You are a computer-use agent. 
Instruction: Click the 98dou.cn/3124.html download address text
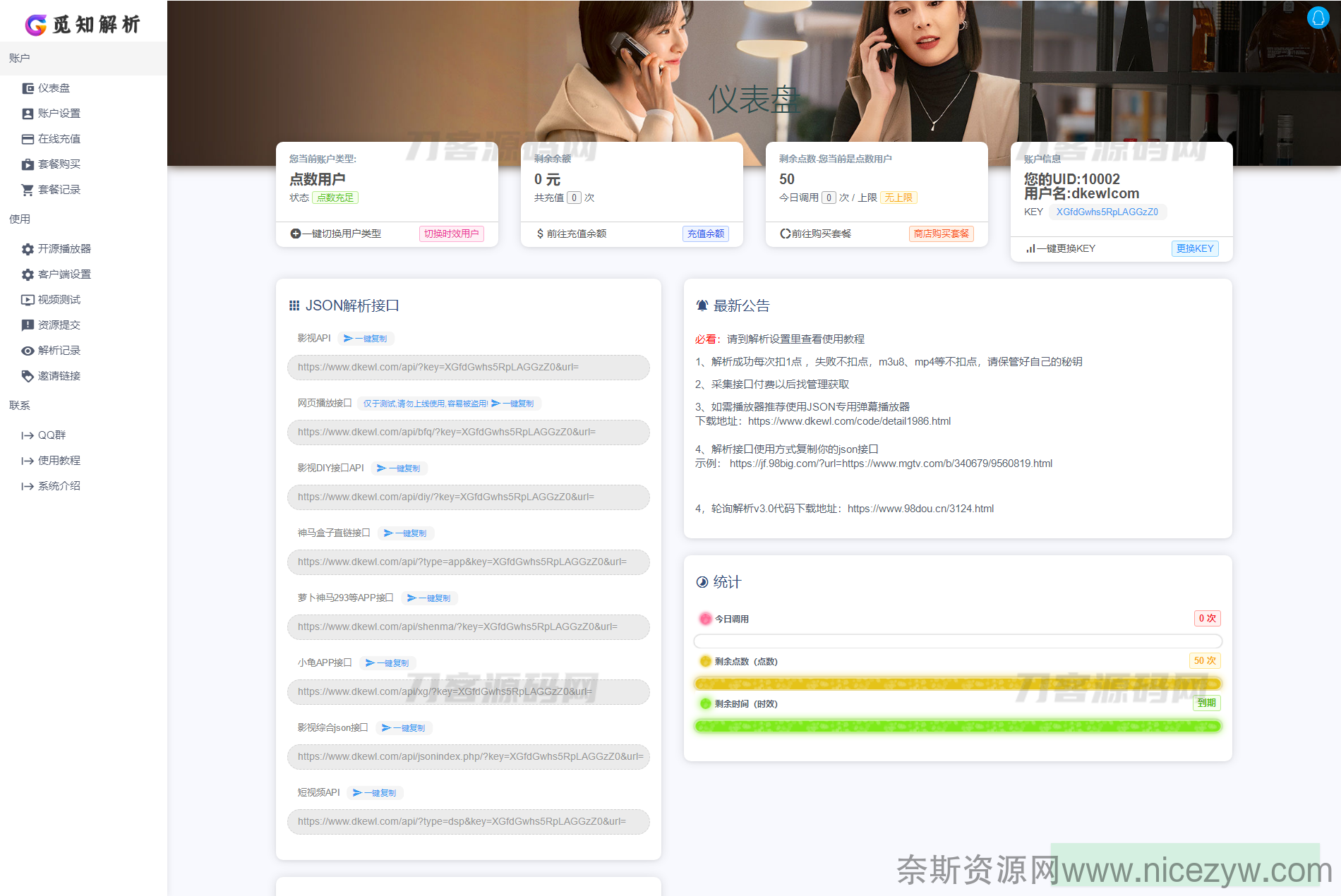pyautogui.click(x=920, y=509)
